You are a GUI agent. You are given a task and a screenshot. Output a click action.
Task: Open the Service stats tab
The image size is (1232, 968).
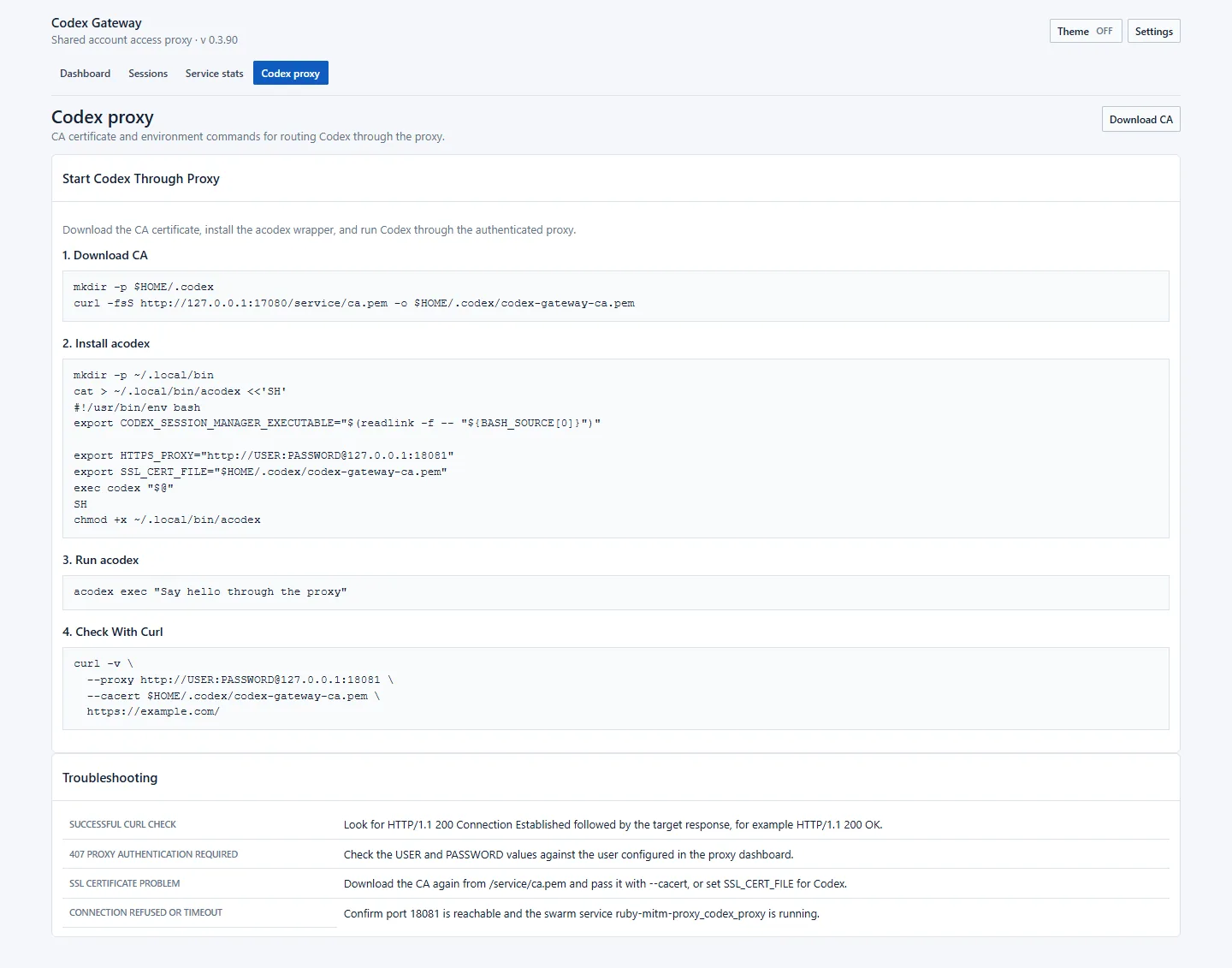pos(214,74)
